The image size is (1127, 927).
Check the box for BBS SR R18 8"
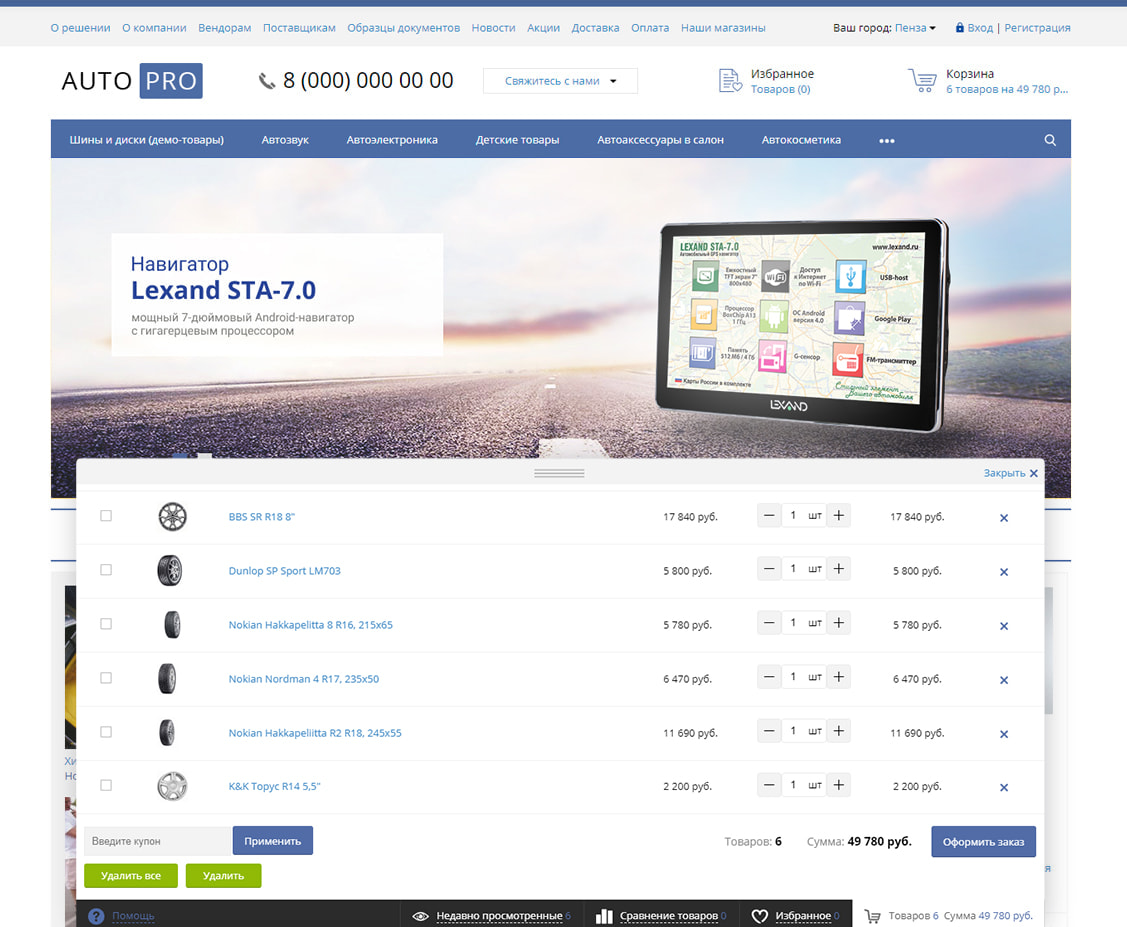(106, 516)
